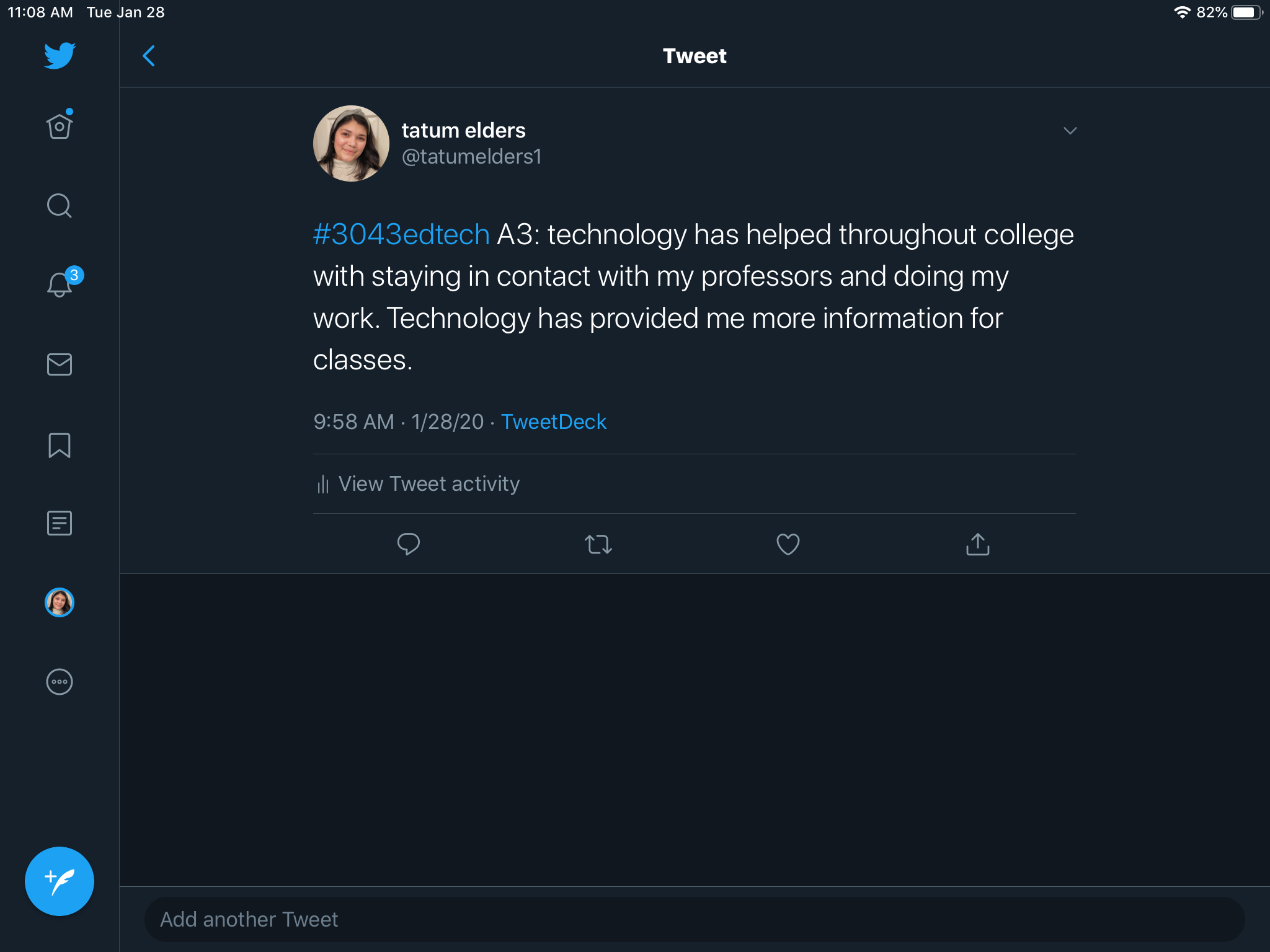
Task: Go back using the left chevron
Action: [149, 56]
